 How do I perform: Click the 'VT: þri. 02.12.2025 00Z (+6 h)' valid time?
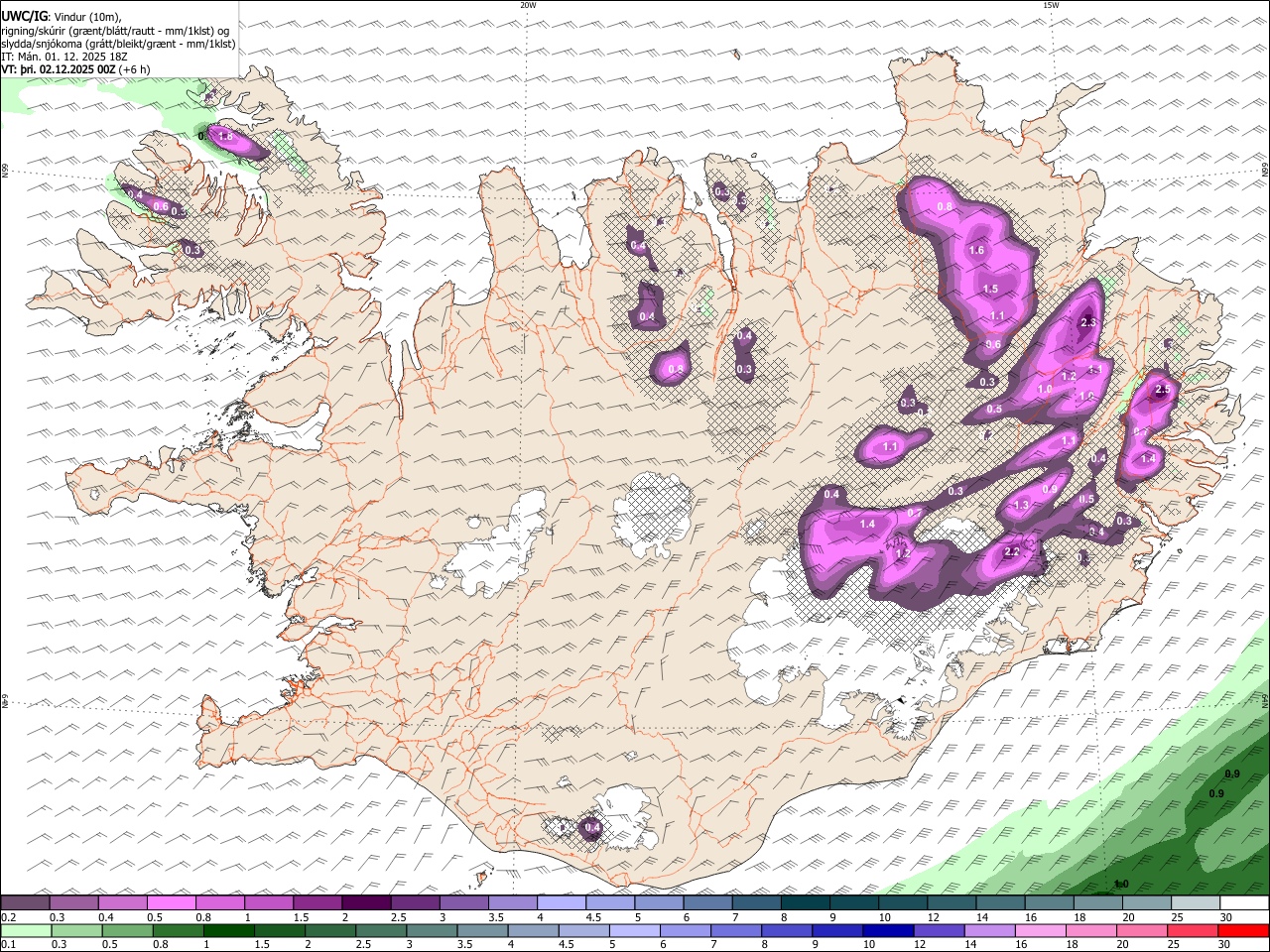point(75,69)
